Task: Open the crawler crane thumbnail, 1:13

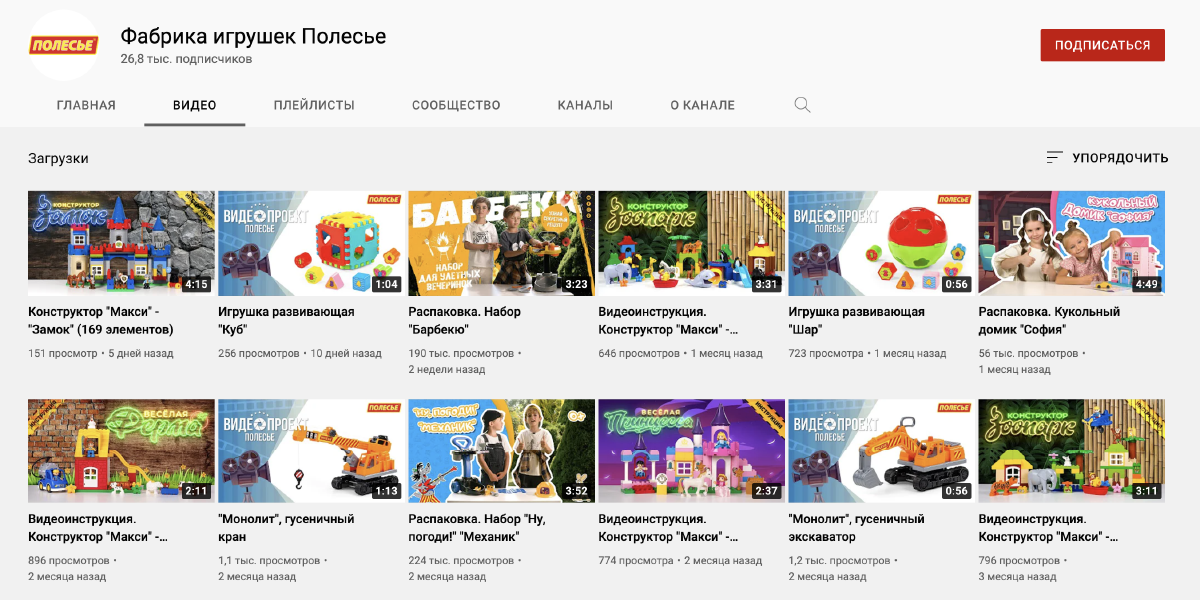Action: click(x=311, y=451)
